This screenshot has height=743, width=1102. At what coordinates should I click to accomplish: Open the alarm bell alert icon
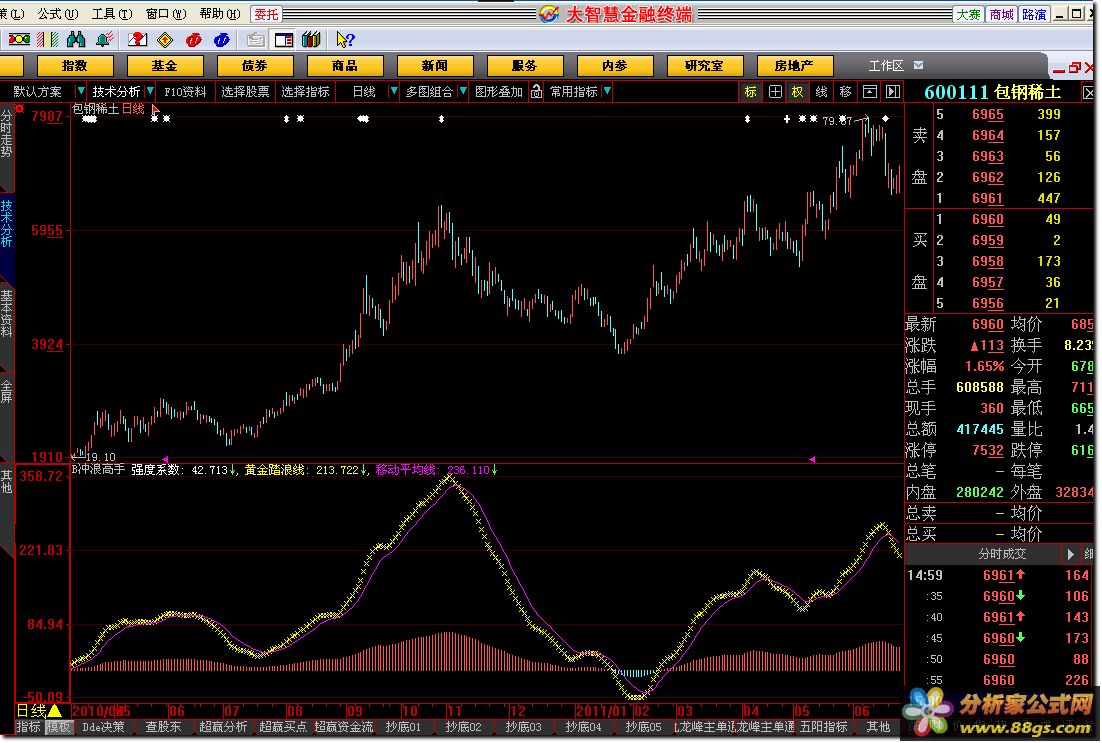pyautogui.click(x=105, y=39)
